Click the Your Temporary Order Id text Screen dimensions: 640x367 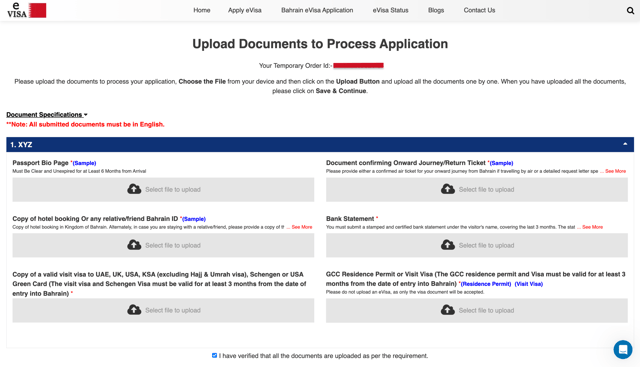(x=296, y=66)
